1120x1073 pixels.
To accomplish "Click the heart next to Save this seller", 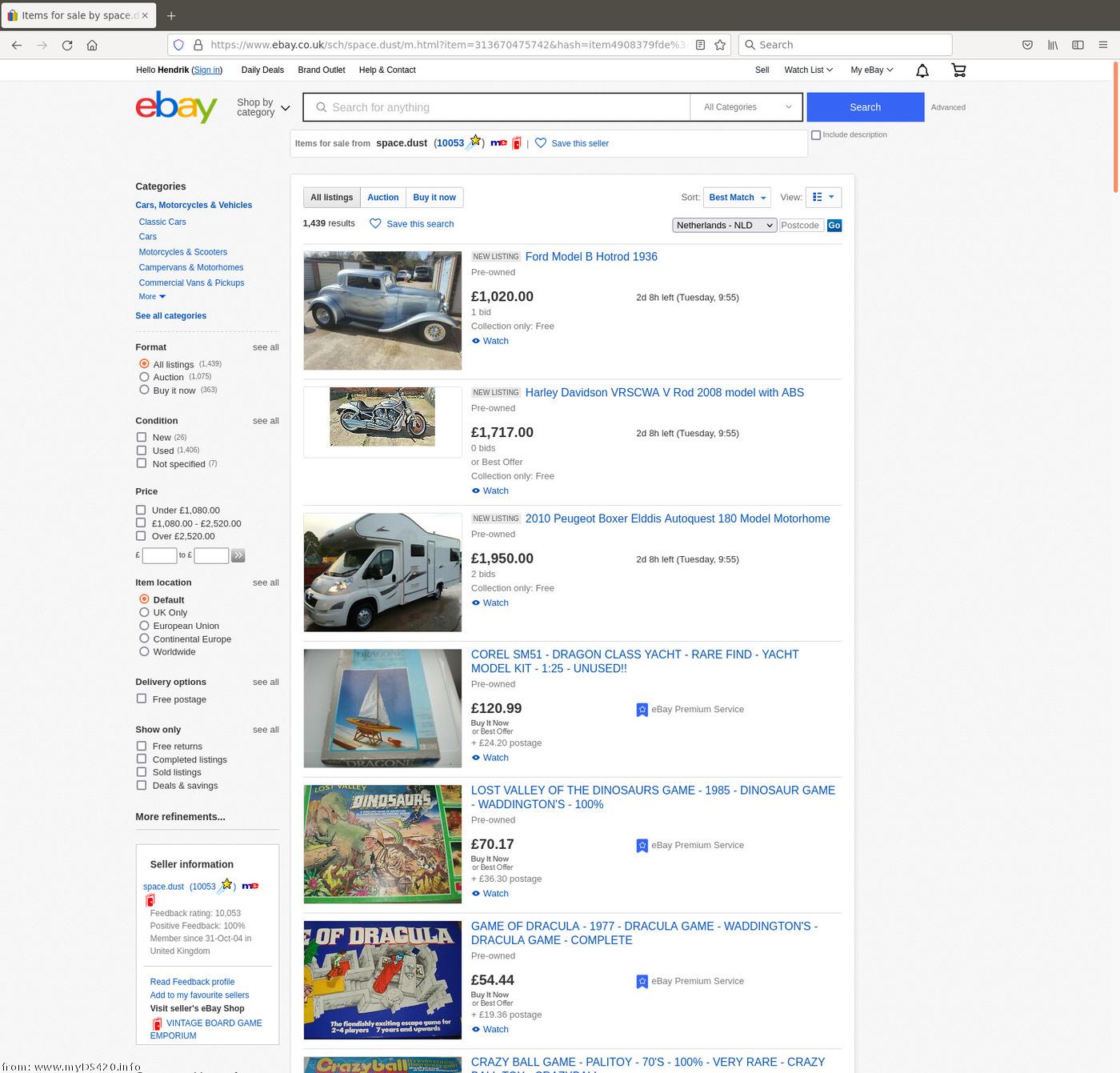I will tap(541, 143).
